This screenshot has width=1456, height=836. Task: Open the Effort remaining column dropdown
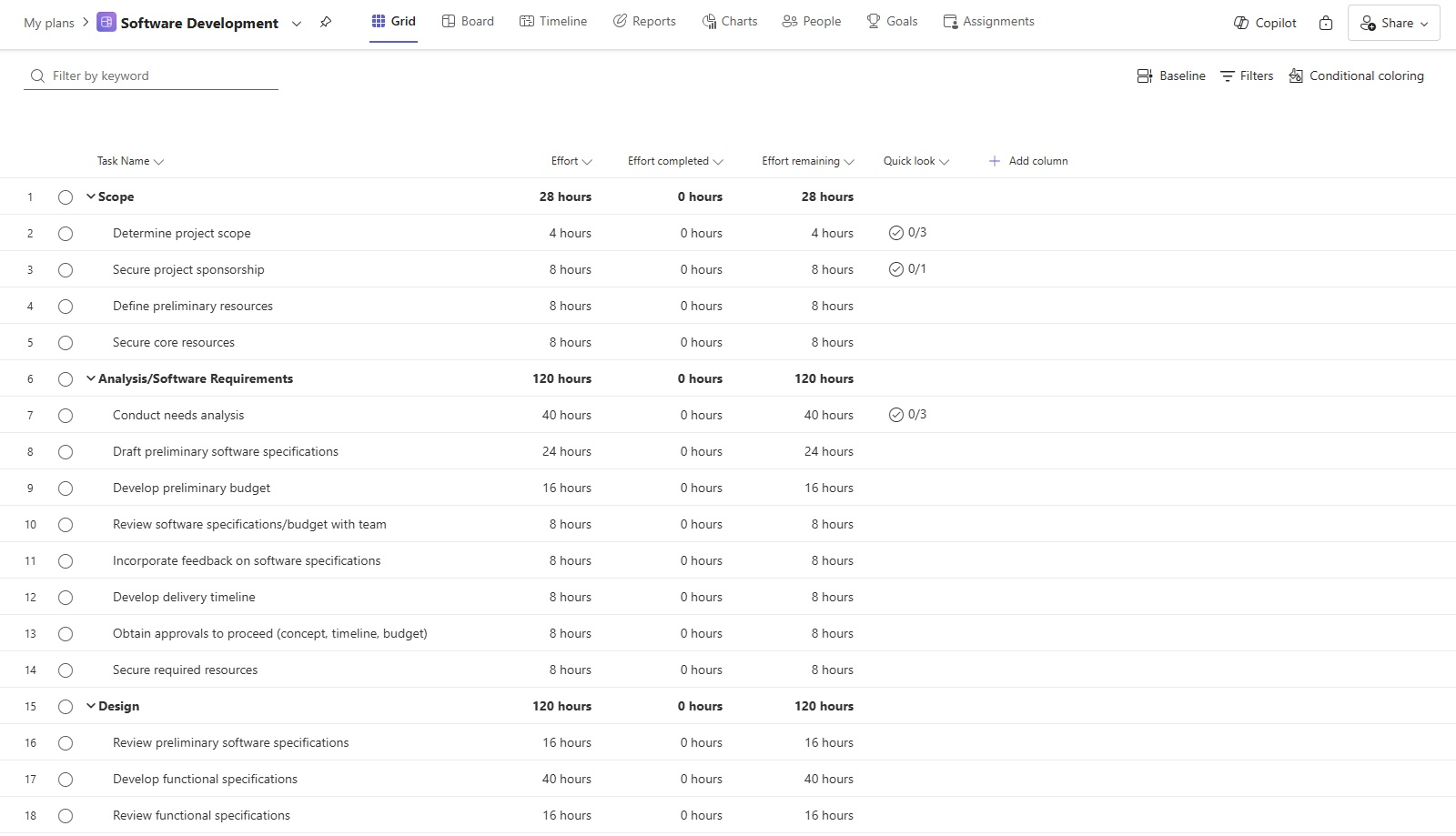click(x=849, y=162)
